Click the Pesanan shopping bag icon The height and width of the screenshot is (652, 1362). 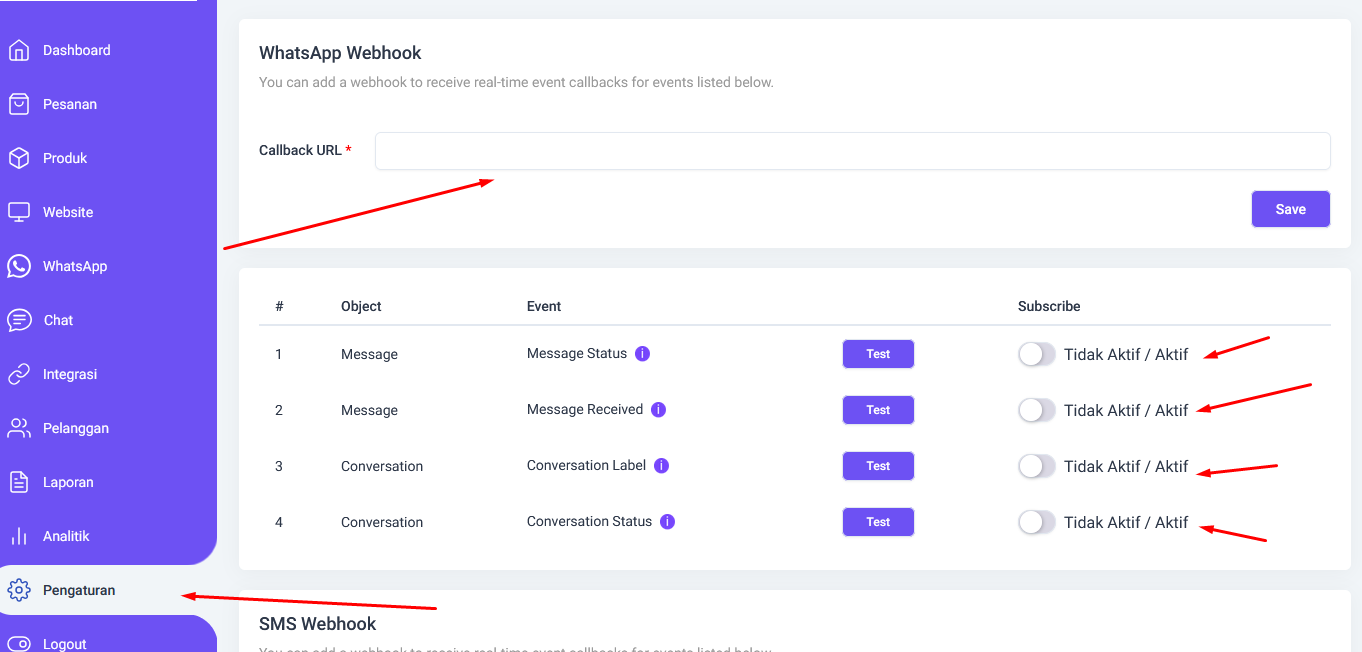(19, 104)
